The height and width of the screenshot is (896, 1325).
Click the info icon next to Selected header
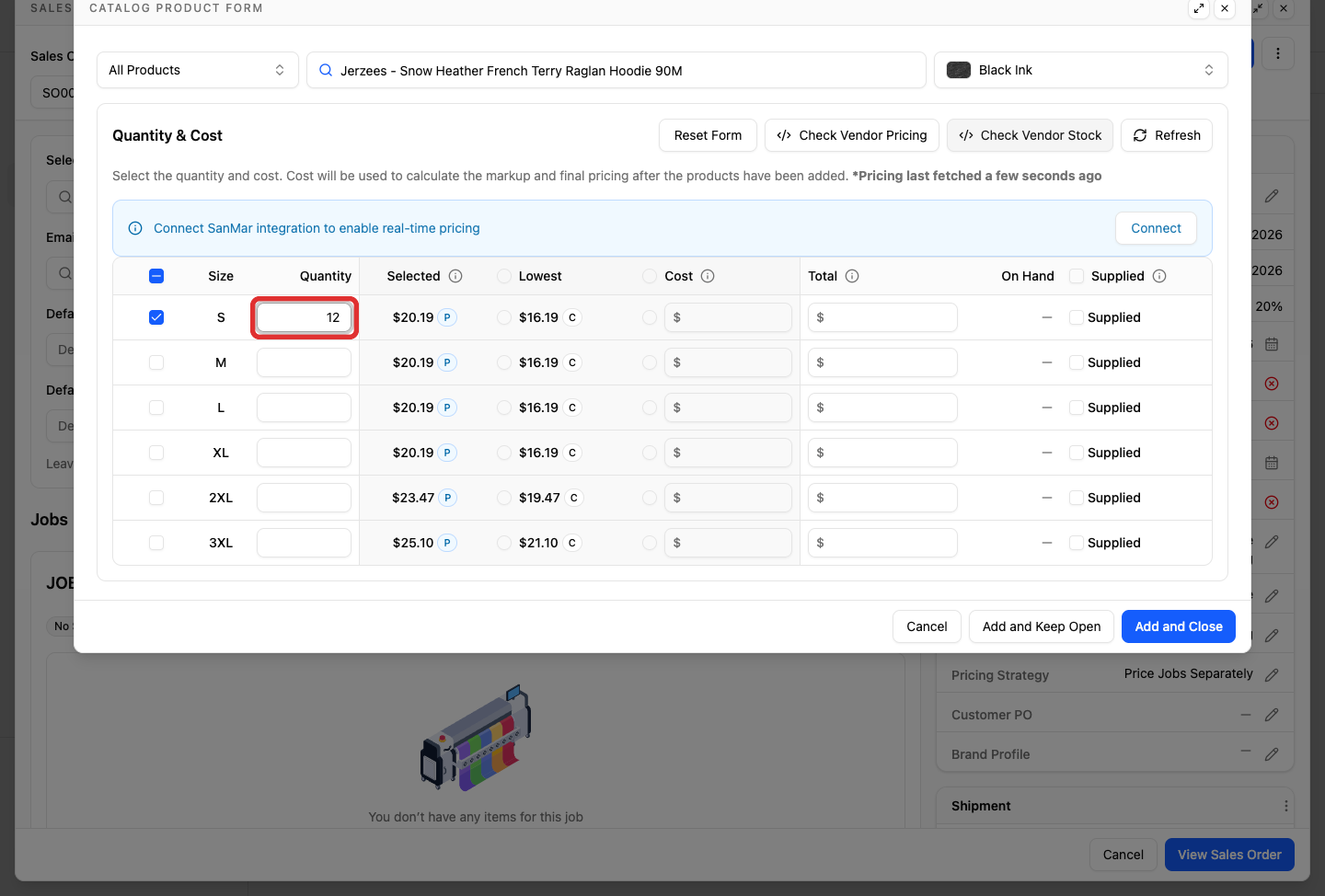click(455, 276)
